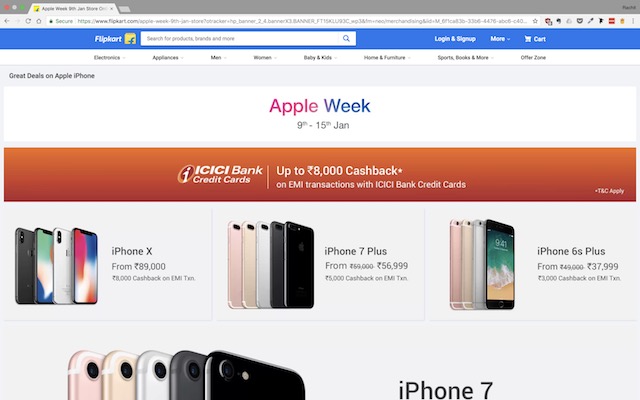The image size is (640, 400).
Task: Bookmark page with star icon
Action: tap(535, 21)
